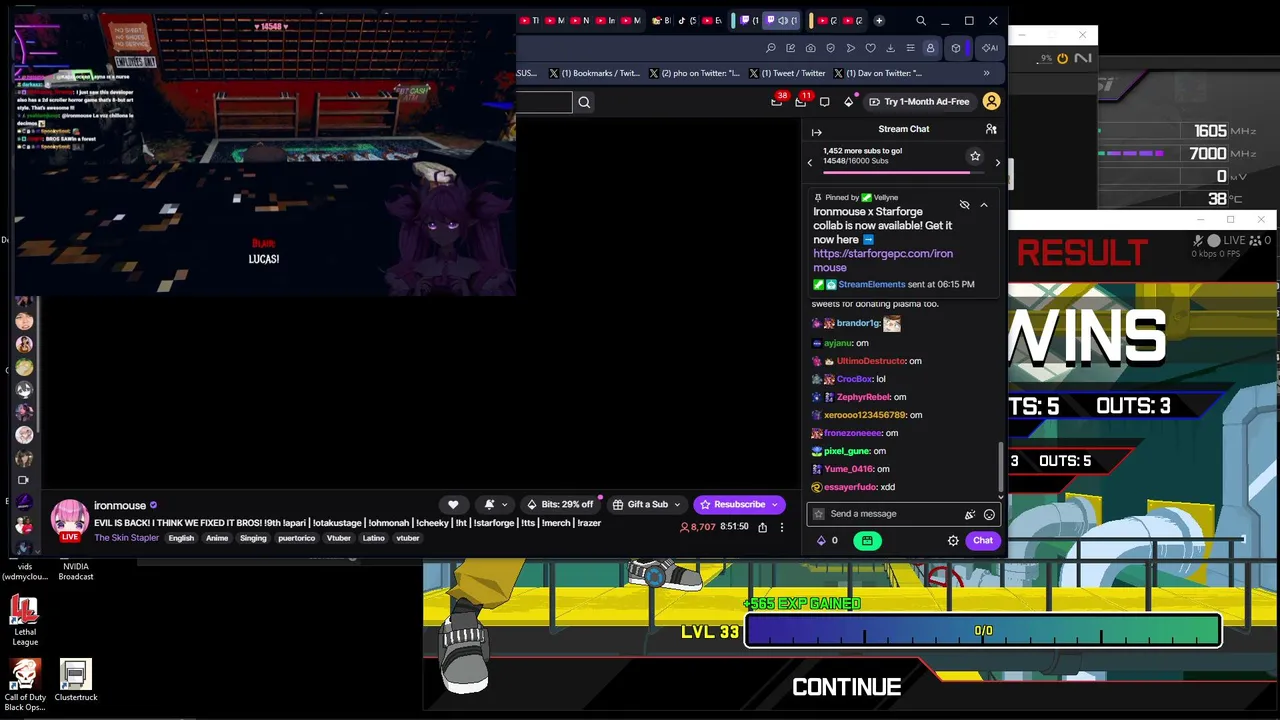Click the star icon on sub goal

tap(975, 156)
